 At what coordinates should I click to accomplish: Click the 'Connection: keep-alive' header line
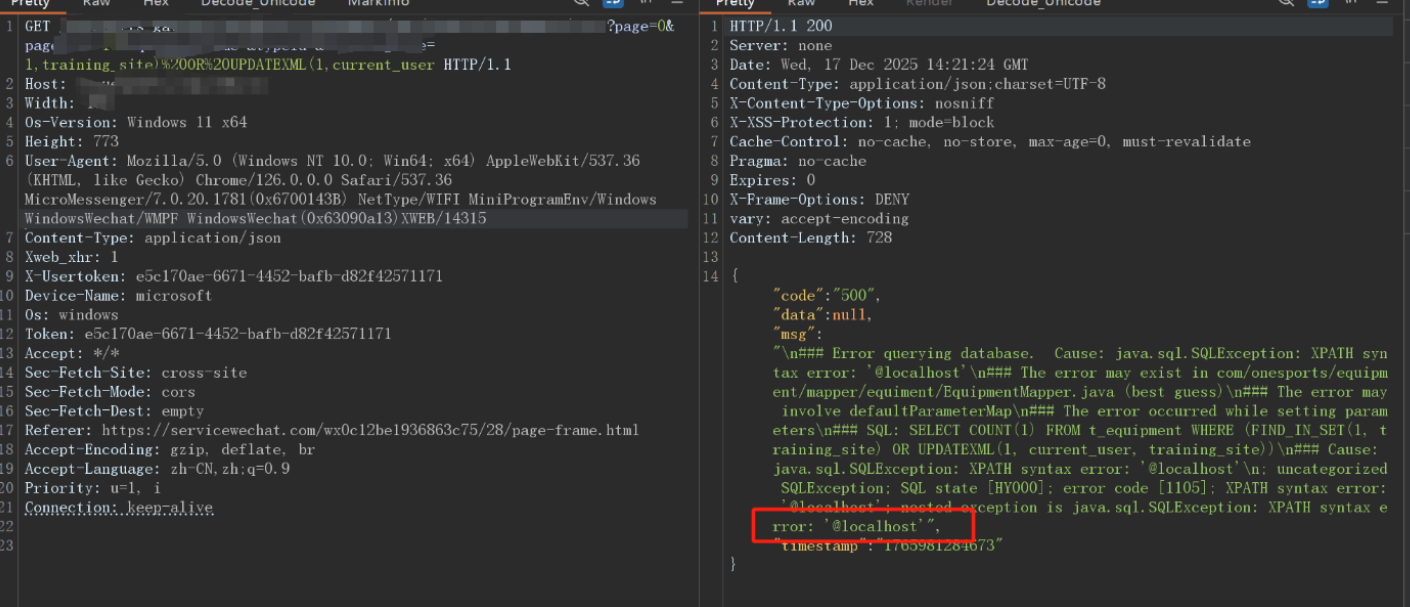[118, 507]
